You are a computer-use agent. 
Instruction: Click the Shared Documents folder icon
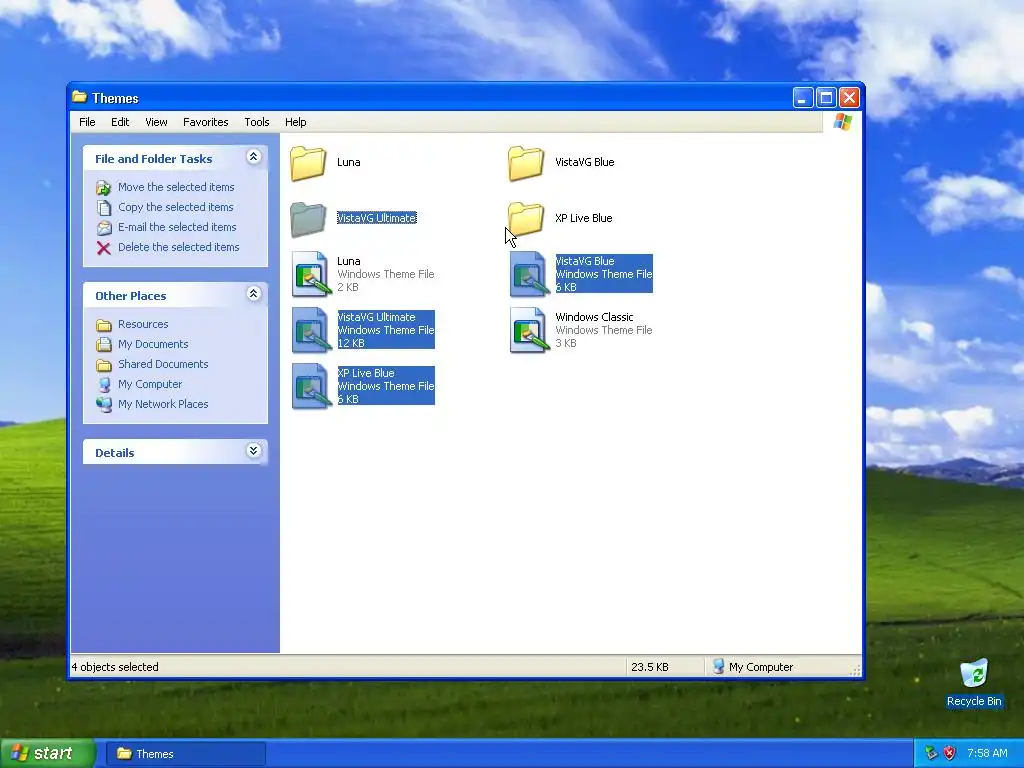(x=104, y=364)
